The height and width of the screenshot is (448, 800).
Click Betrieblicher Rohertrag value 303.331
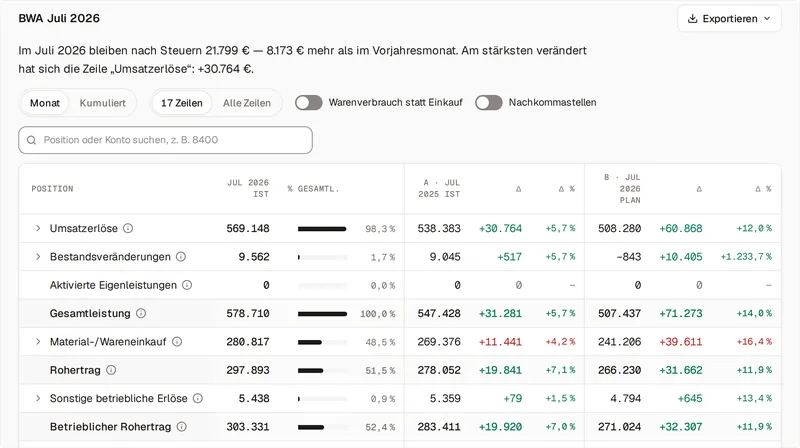[248, 427]
